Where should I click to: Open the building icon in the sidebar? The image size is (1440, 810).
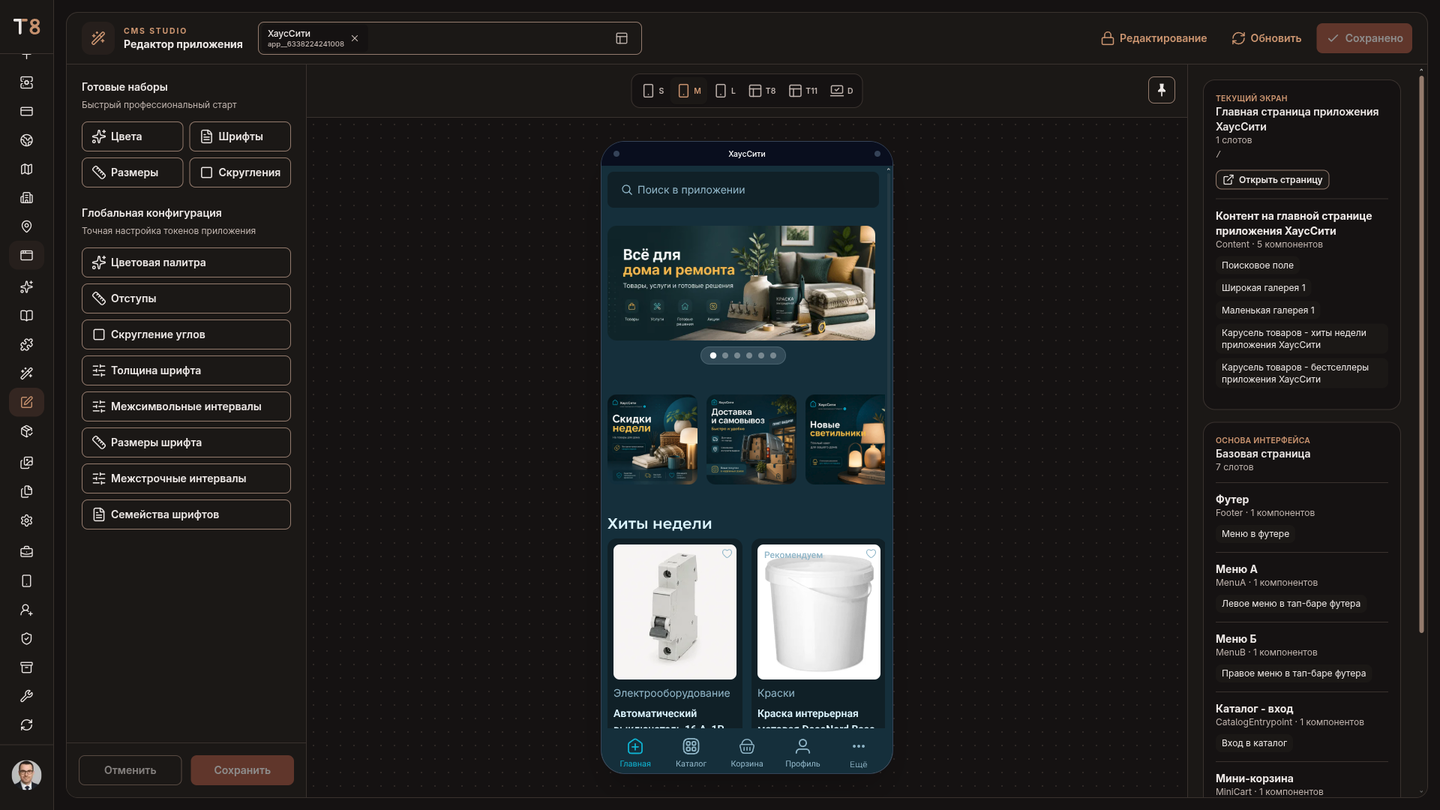click(x=27, y=197)
